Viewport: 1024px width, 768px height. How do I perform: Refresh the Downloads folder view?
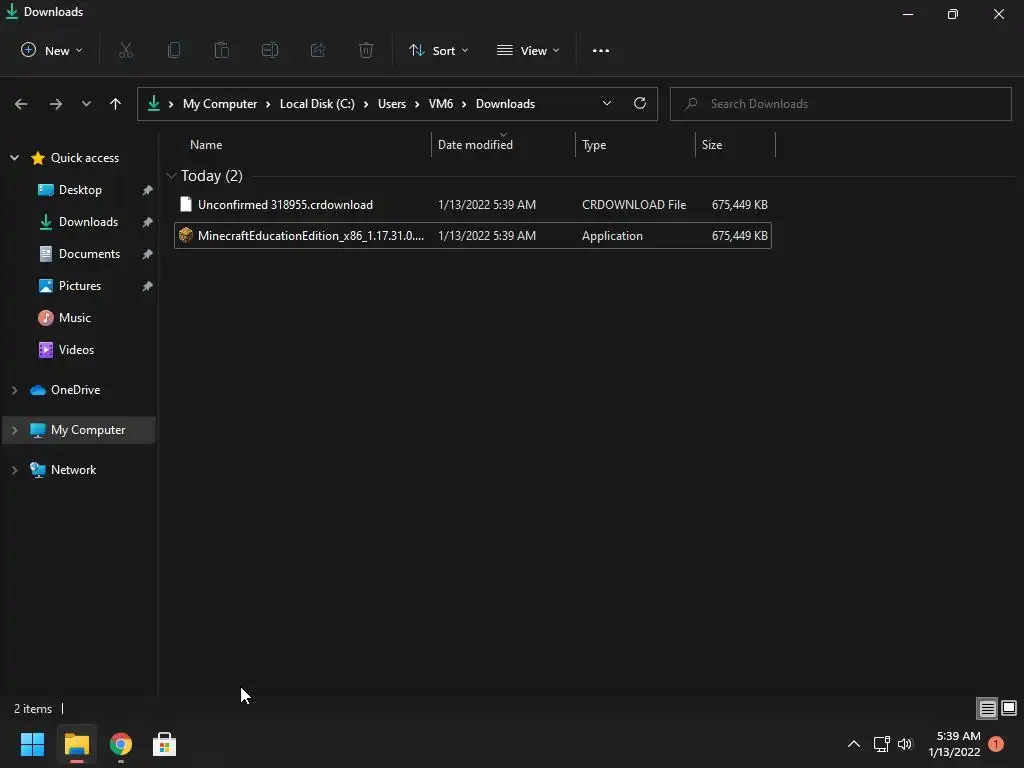[x=640, y=103]
